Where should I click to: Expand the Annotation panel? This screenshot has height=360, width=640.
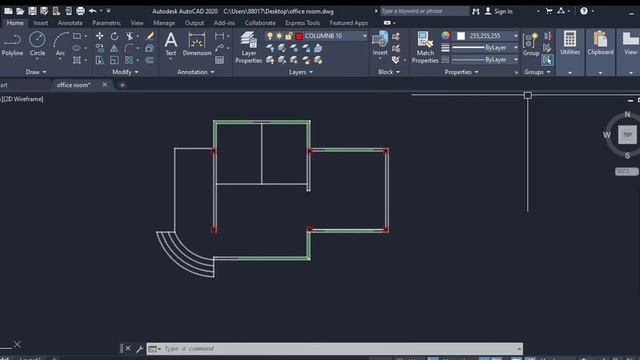(x=196, y=72)
